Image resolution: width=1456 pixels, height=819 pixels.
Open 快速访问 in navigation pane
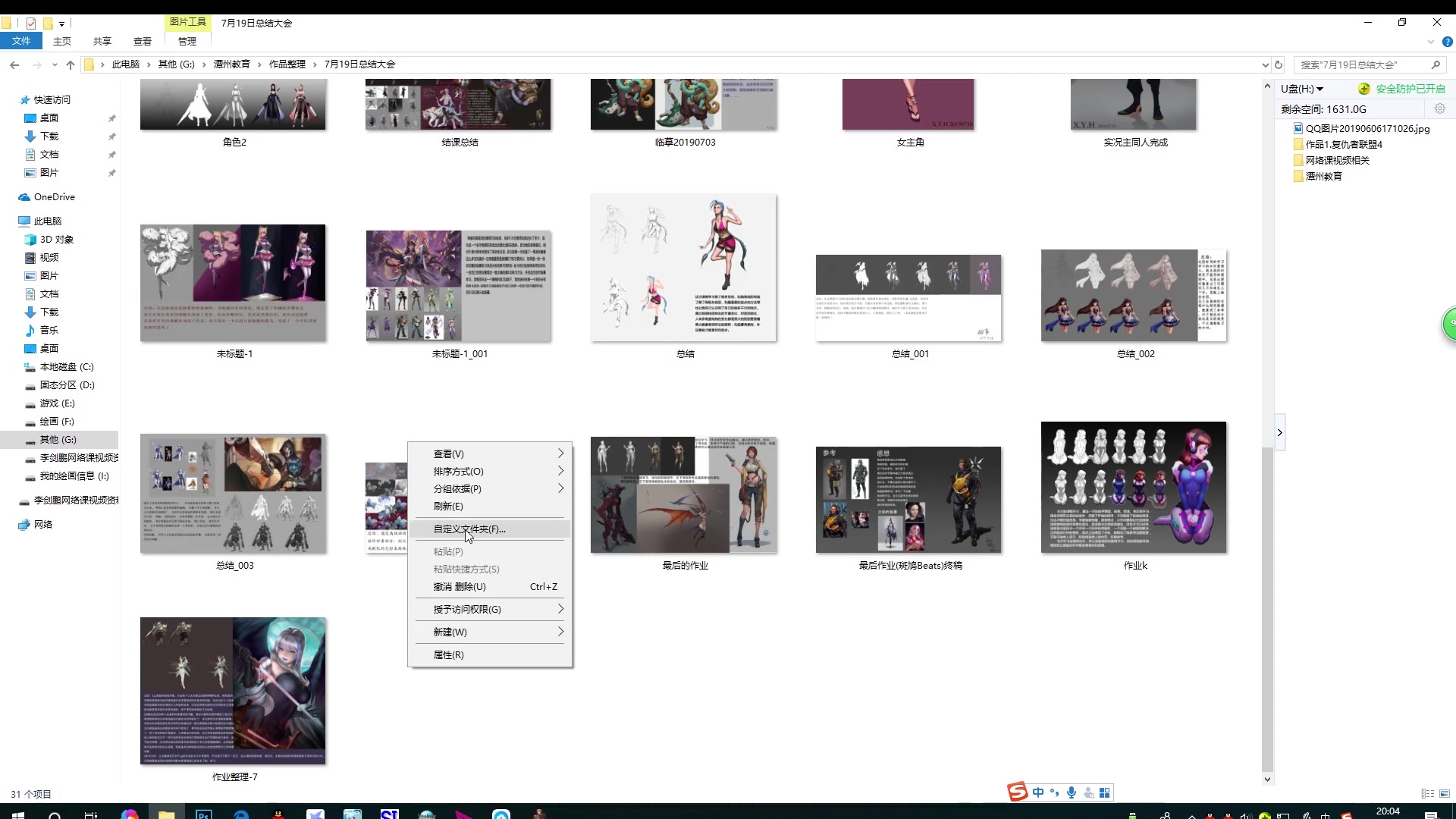pos(52,100)
